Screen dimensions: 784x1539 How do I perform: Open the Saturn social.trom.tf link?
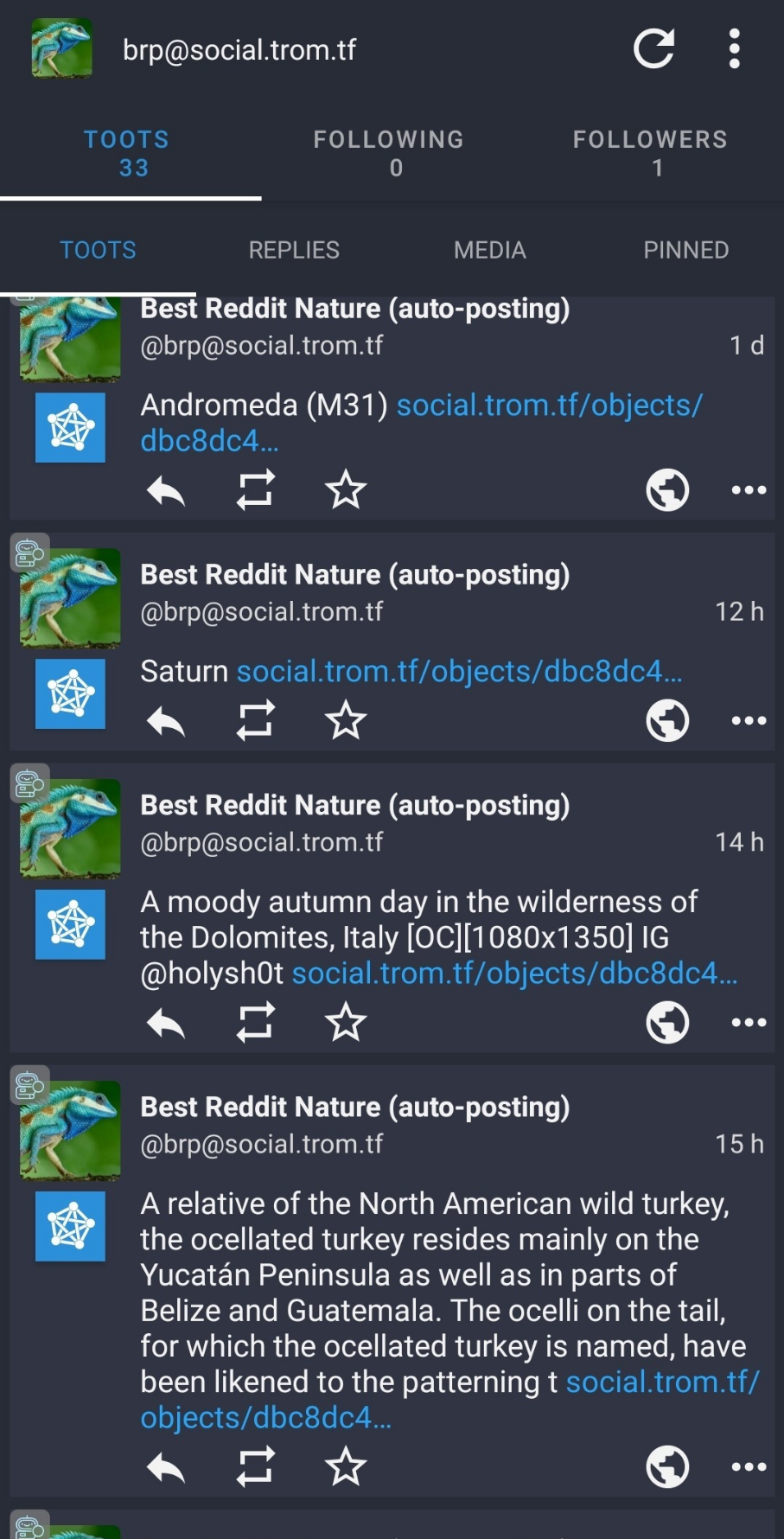click(460, 672)
